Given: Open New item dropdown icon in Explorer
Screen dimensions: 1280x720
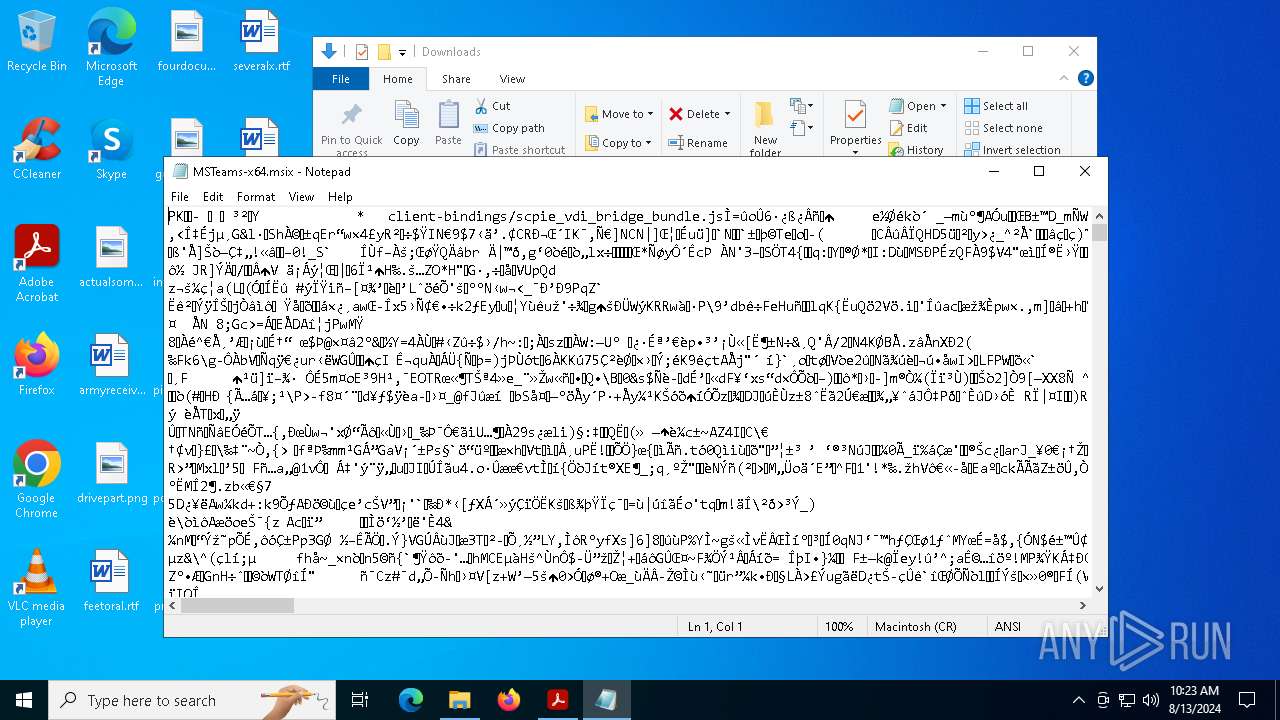Looking at the screenshot, I should tap(801, 106).
